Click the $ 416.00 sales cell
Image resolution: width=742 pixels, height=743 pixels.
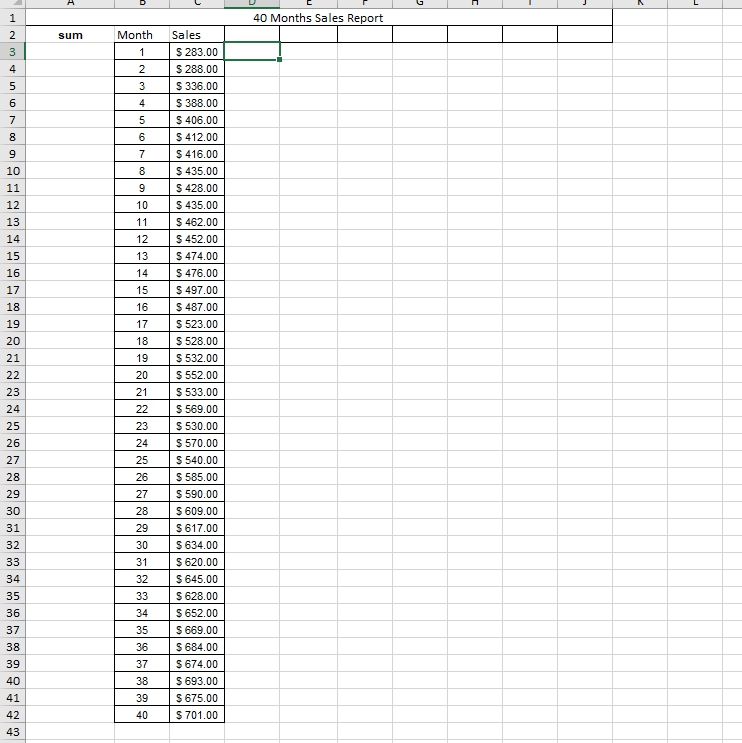(197, 154)
